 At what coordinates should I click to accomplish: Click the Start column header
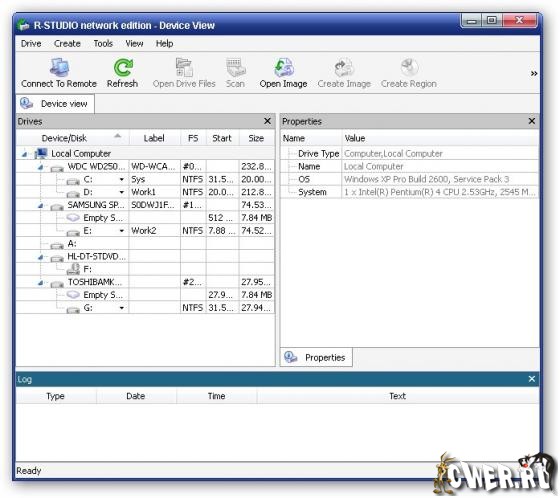point(222,138)
